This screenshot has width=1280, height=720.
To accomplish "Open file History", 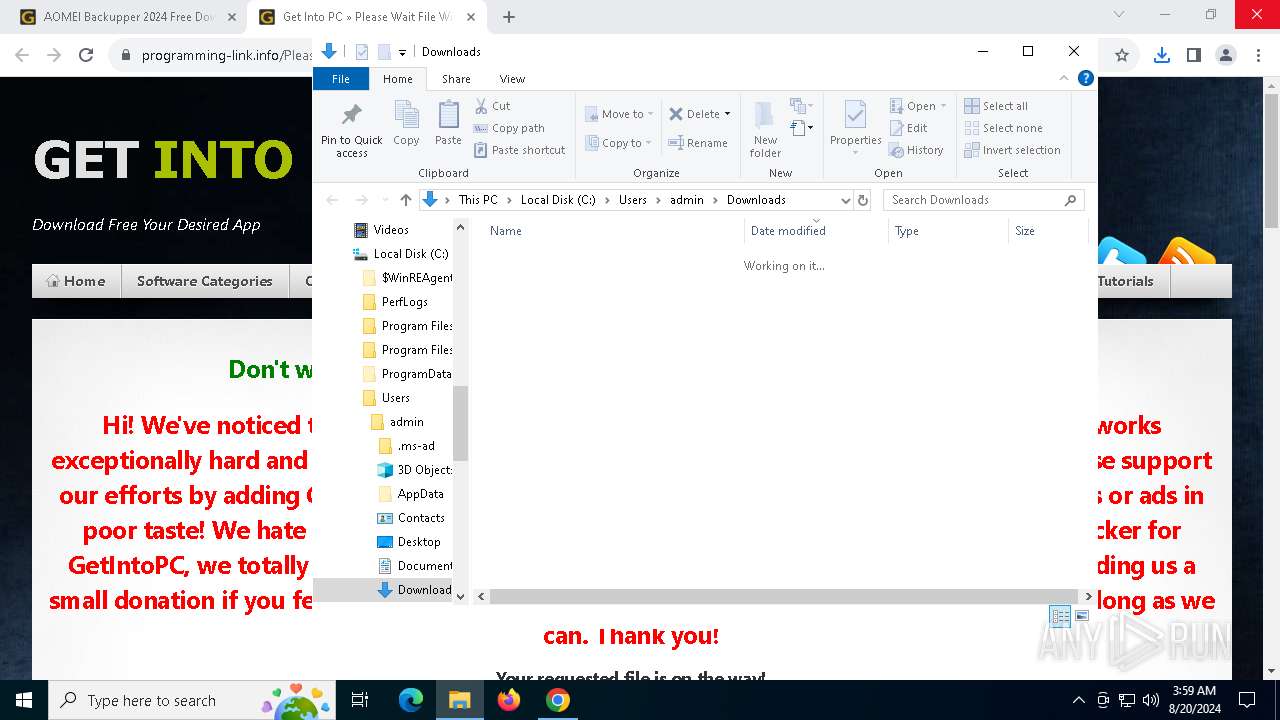I will click(916, 150).
